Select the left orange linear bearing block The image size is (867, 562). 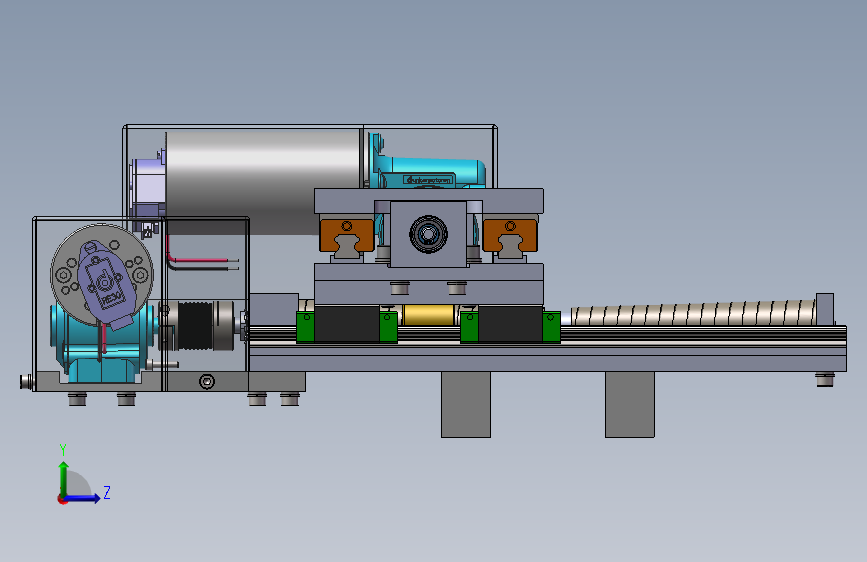coord(346,236)
